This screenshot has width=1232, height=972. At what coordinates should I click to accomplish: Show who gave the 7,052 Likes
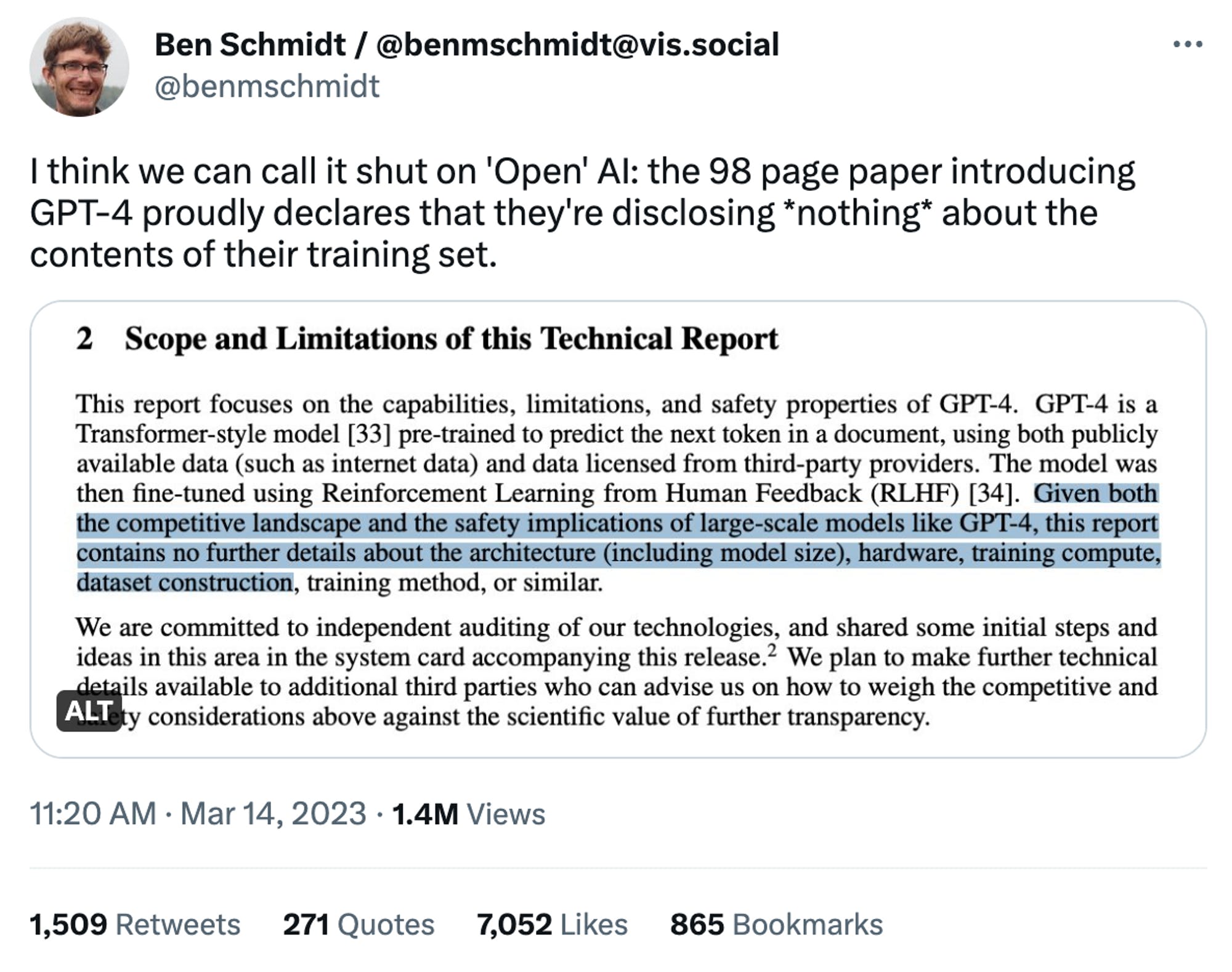pos(552,924)
